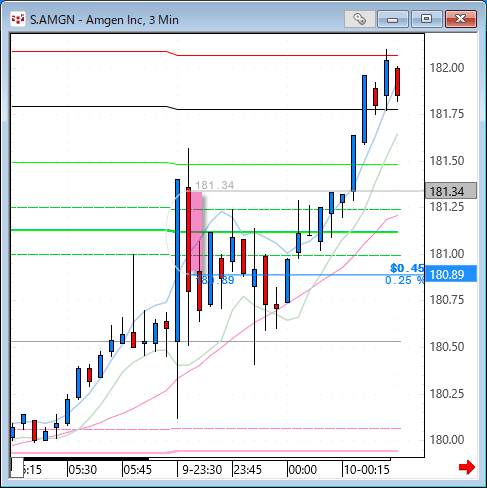Click the red horizontal line at top
Image resolution: width=487 pixels, height=488 pixels.
205,55
